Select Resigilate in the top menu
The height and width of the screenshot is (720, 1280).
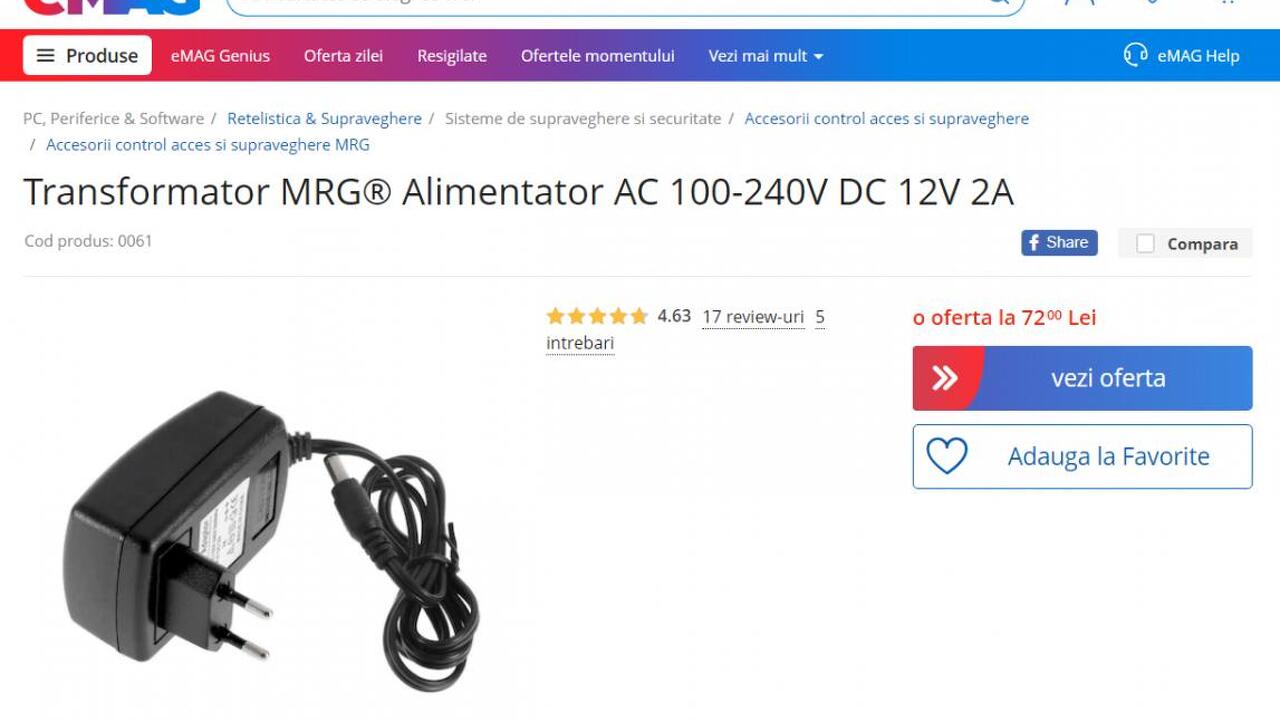point(452,56)
